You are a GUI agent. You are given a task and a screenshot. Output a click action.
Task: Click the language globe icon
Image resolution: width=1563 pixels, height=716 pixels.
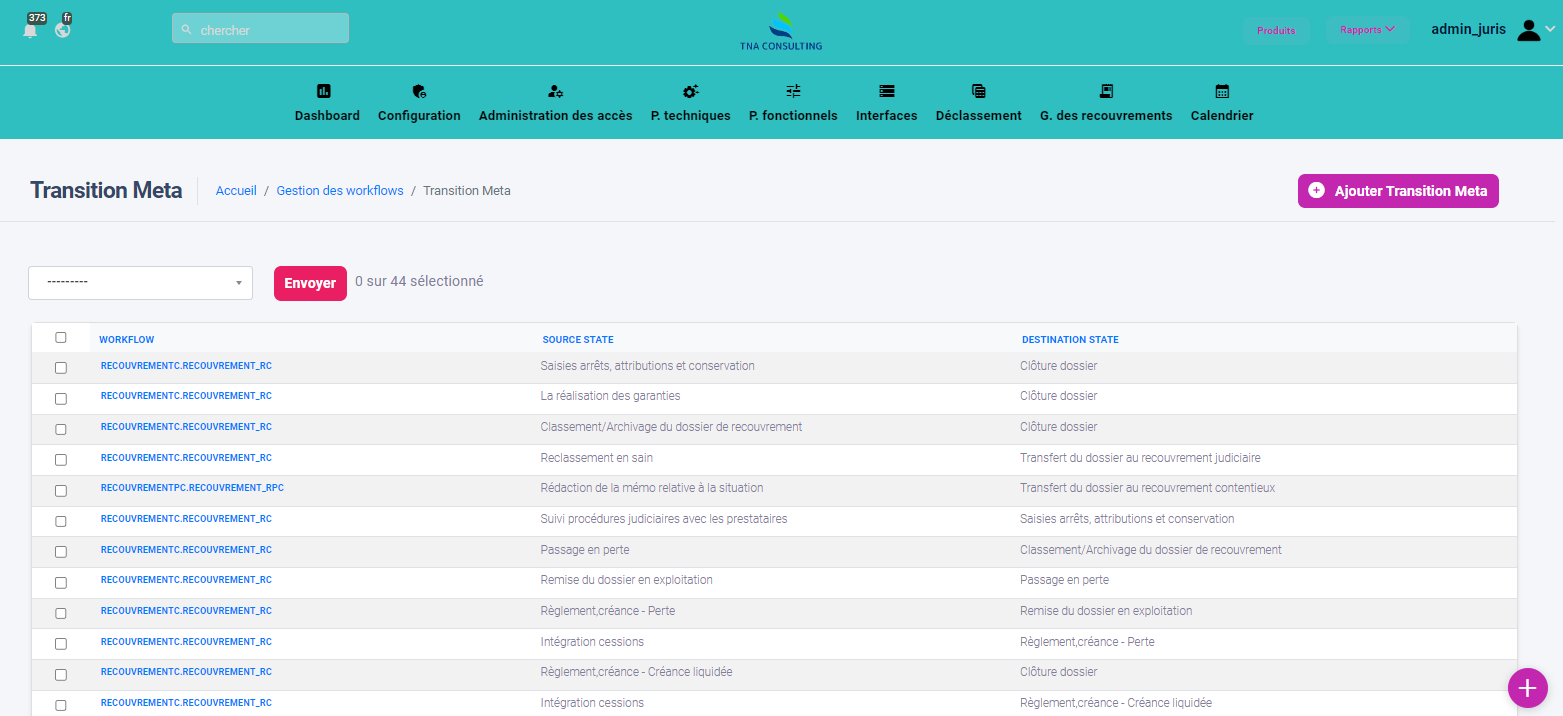coord(63,30)
